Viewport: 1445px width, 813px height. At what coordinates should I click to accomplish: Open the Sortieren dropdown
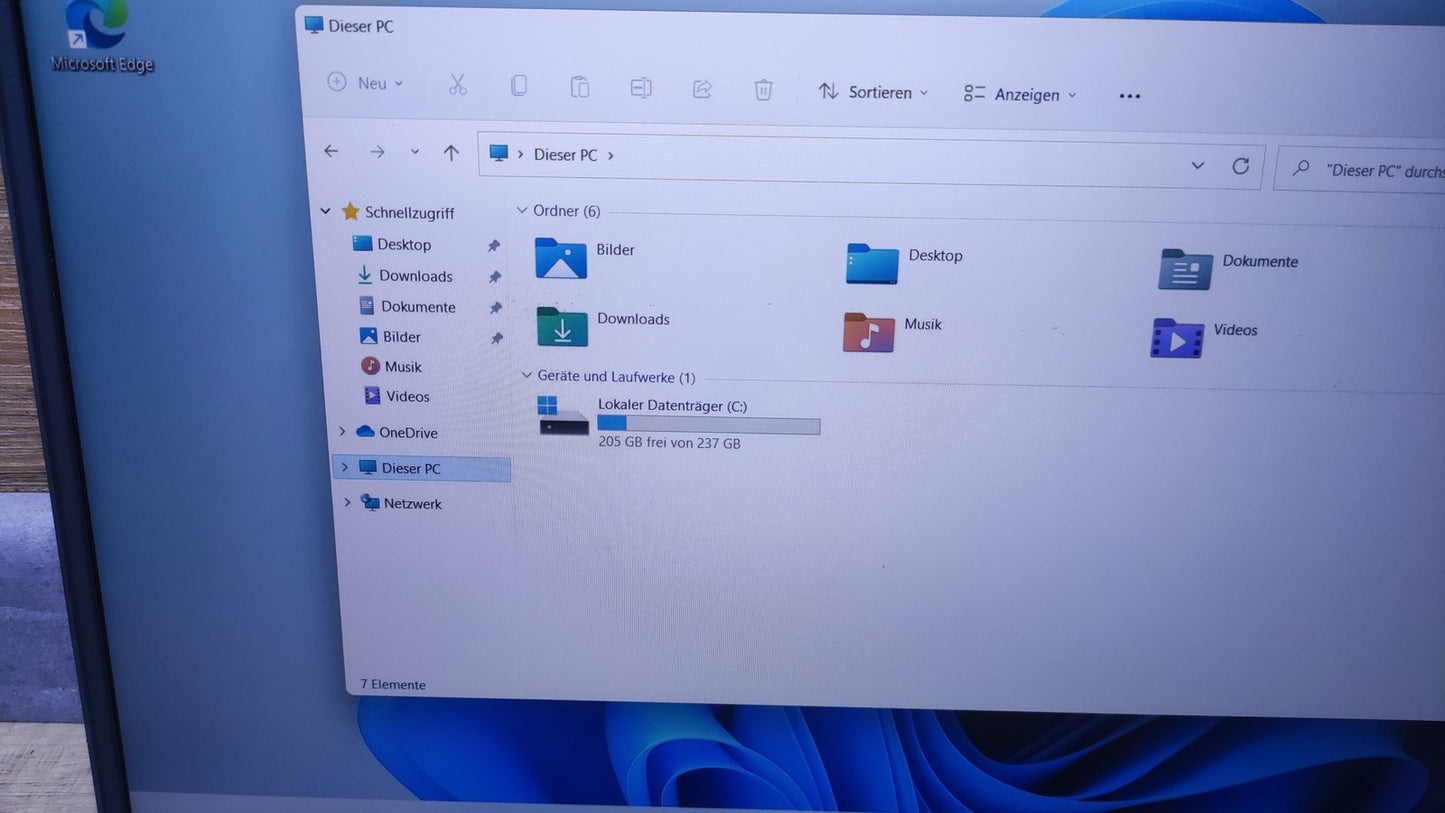pyautogui.click(x=873, y=92)
